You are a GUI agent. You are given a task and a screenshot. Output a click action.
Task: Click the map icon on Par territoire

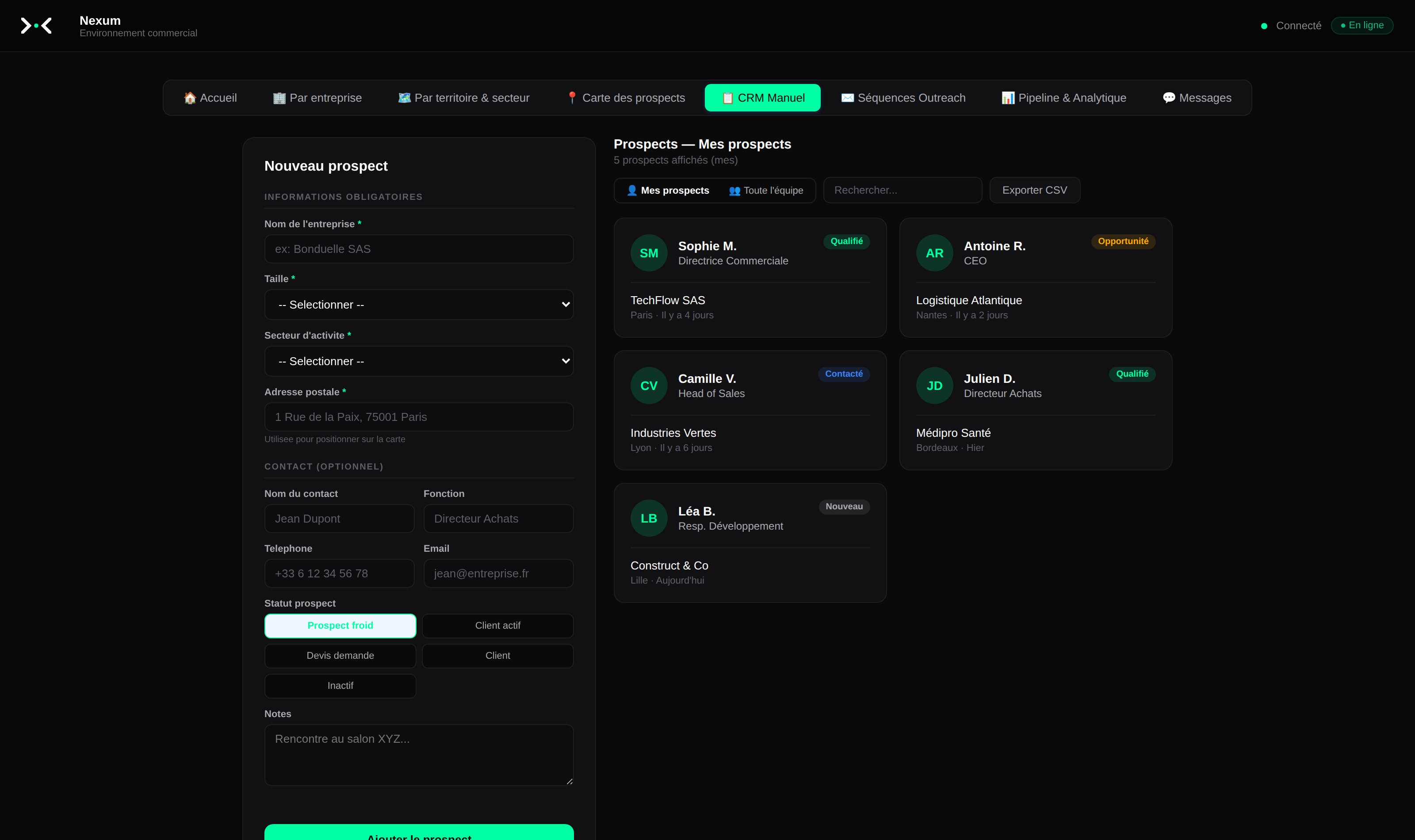point(405,98)
